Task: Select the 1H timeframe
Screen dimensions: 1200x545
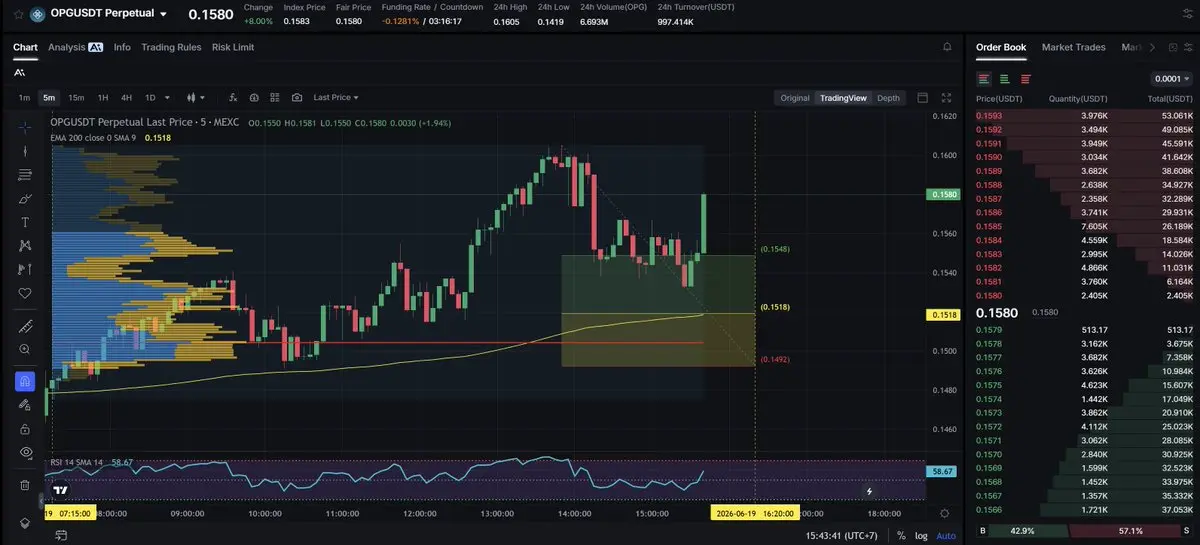Action: click(x=103, y=98)
